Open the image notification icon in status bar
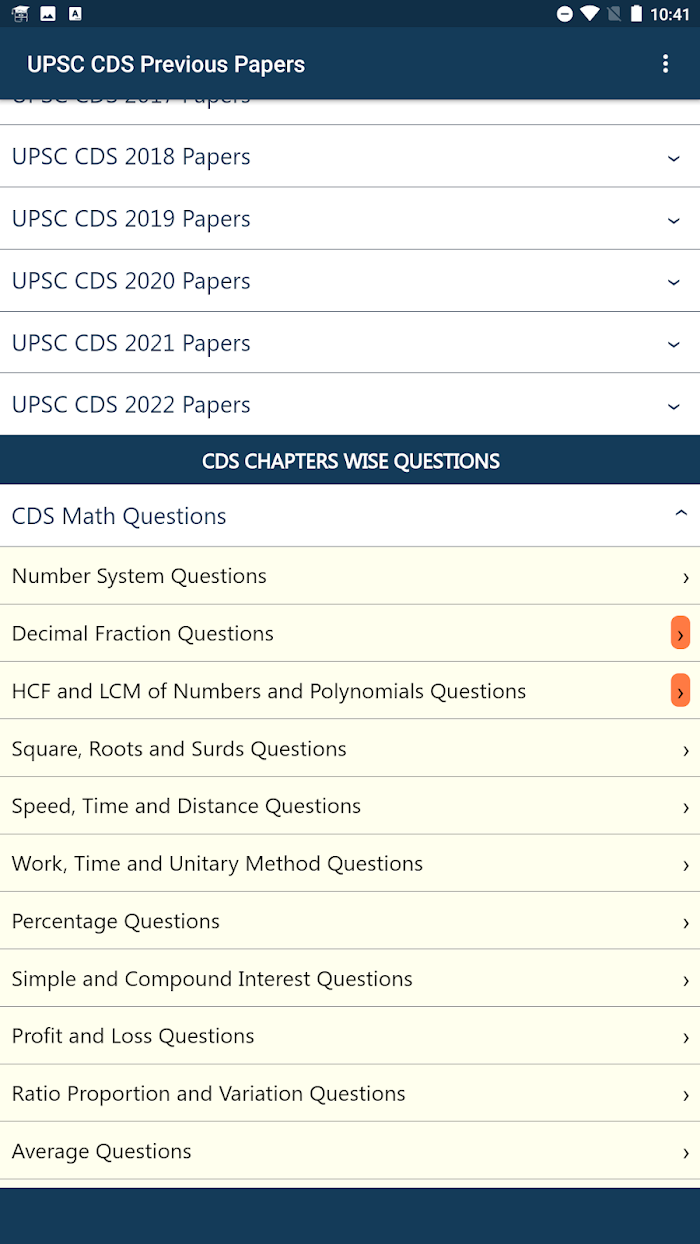700x1244 pixels. (x=48, y=14)
